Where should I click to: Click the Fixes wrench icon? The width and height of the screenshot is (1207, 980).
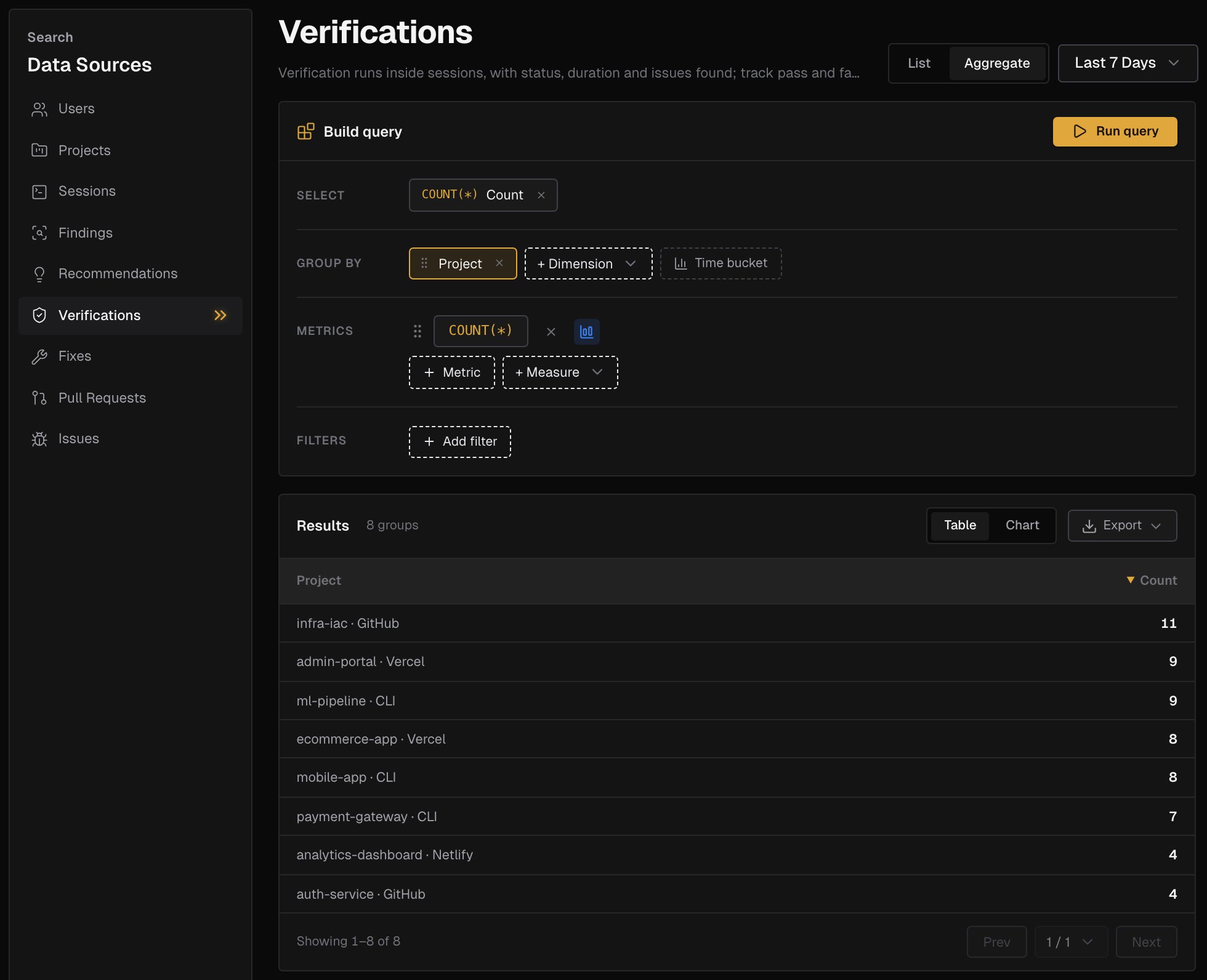click(x=39, y=356)
